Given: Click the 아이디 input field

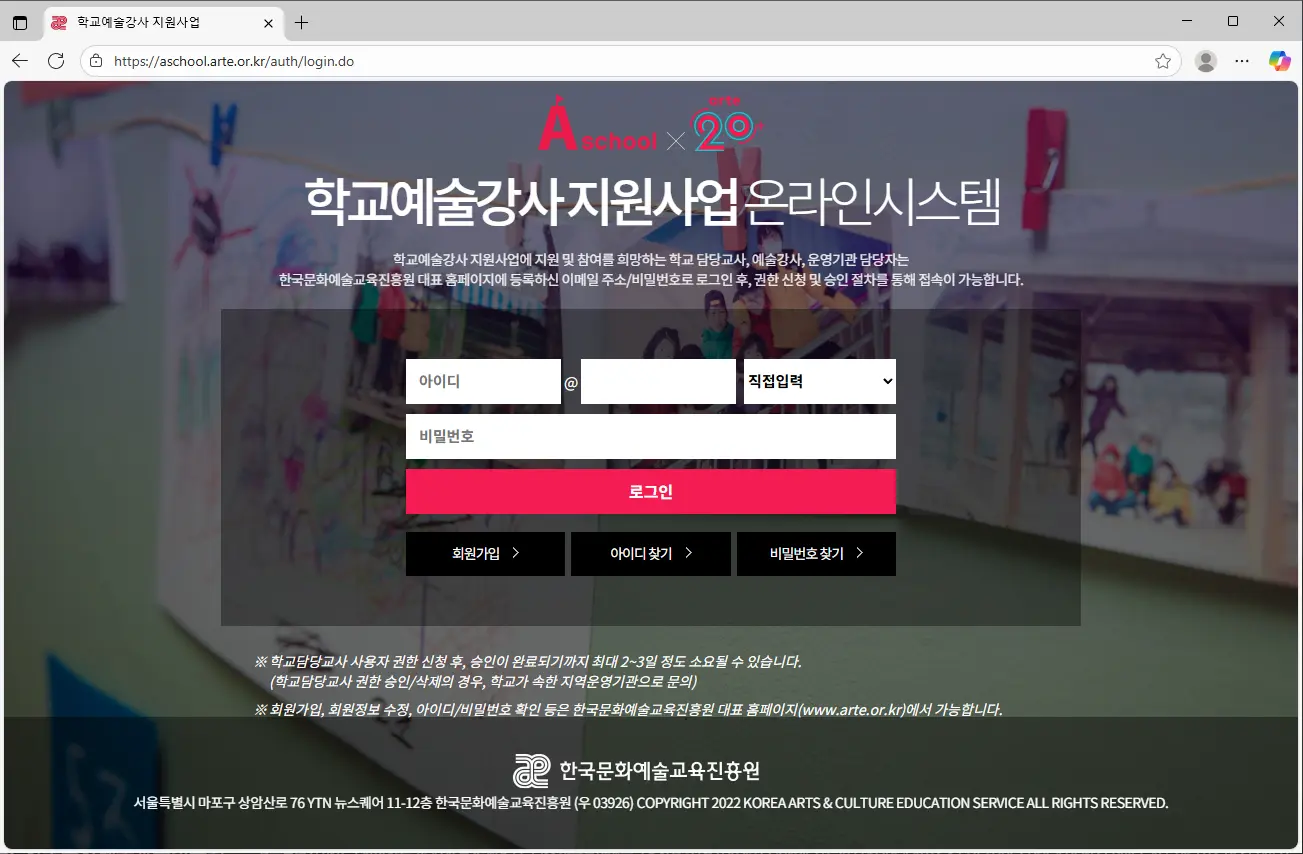Looking at the screenshot, I should [483, 381].
